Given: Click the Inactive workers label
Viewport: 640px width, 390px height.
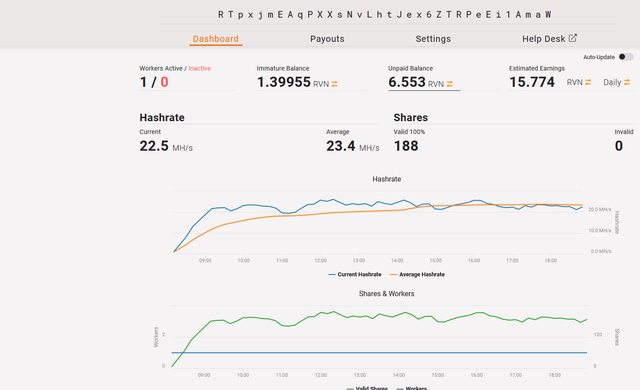Looking at the screenshot, I should (x=200, y=69).
